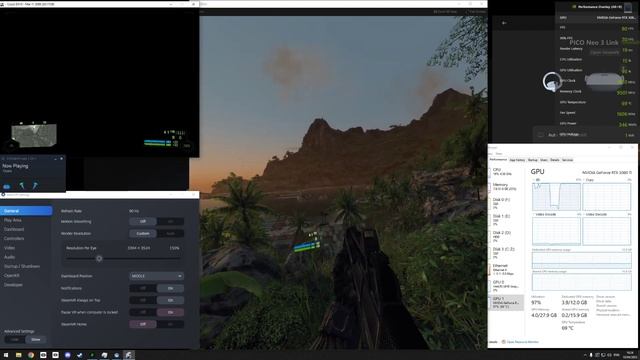
Task: Turn Notifications Off in SteamVR settings
Action: tap(143, 288)
